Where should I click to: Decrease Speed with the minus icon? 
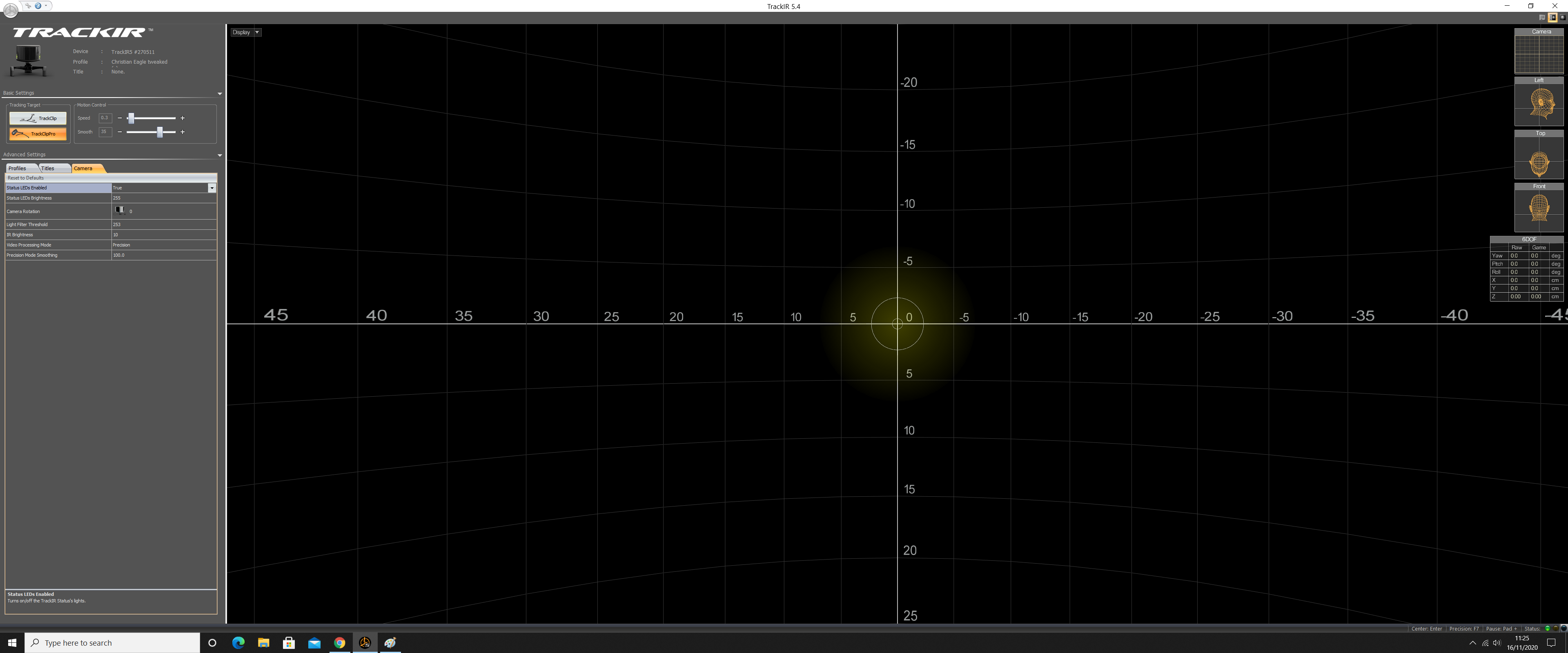[119, 118]
